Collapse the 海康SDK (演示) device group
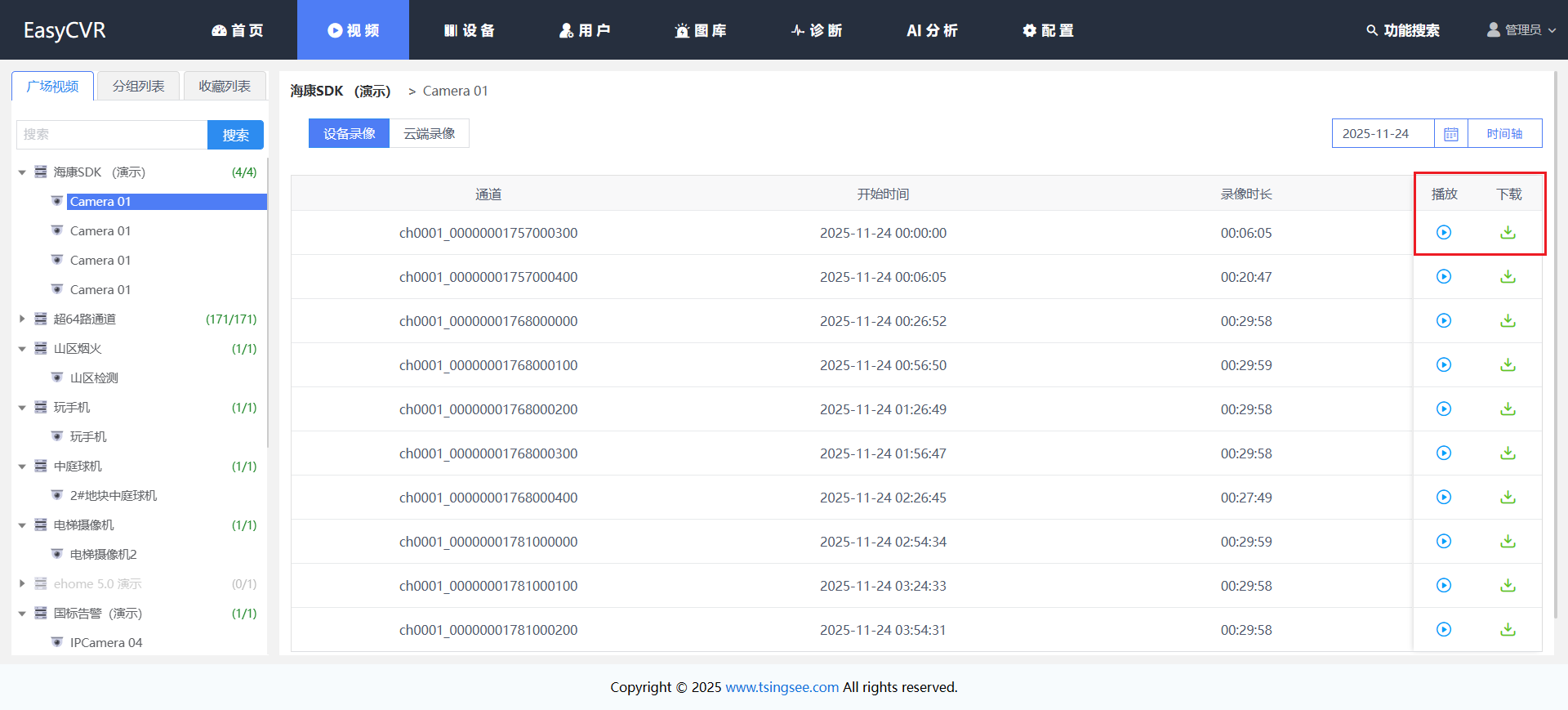Image resolution: width=1568 pixels, height=710 pixels. pos(22,172)
